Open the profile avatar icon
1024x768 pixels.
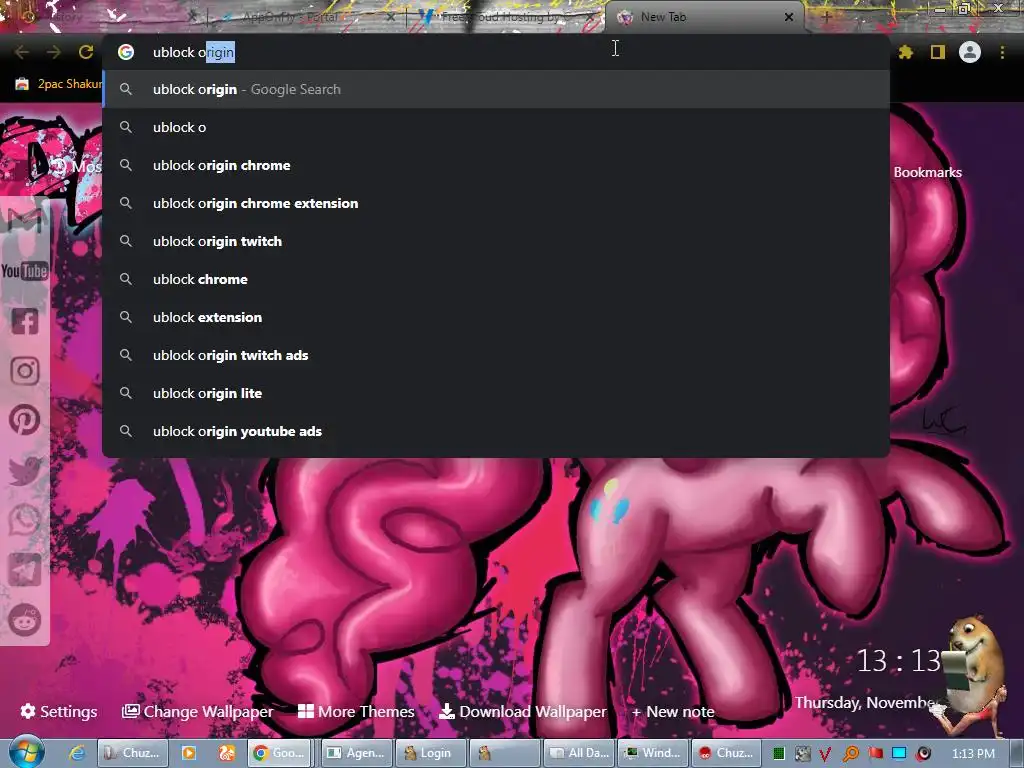pyautogui.click(x=970, y=52)
